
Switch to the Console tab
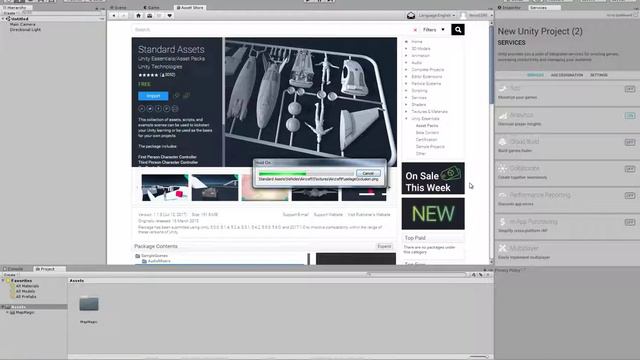(13, 269)
